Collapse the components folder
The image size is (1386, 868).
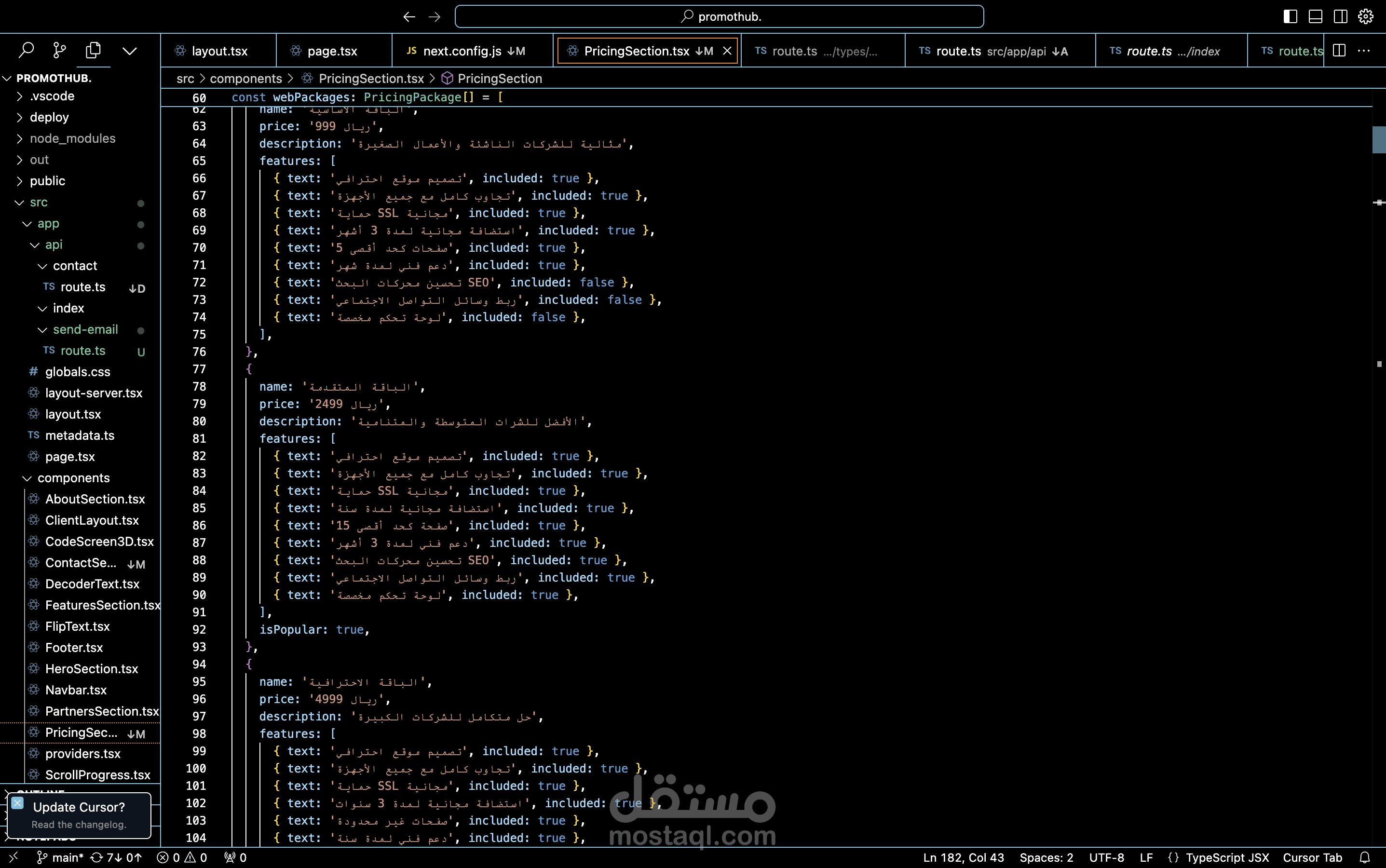pos(73,477)
